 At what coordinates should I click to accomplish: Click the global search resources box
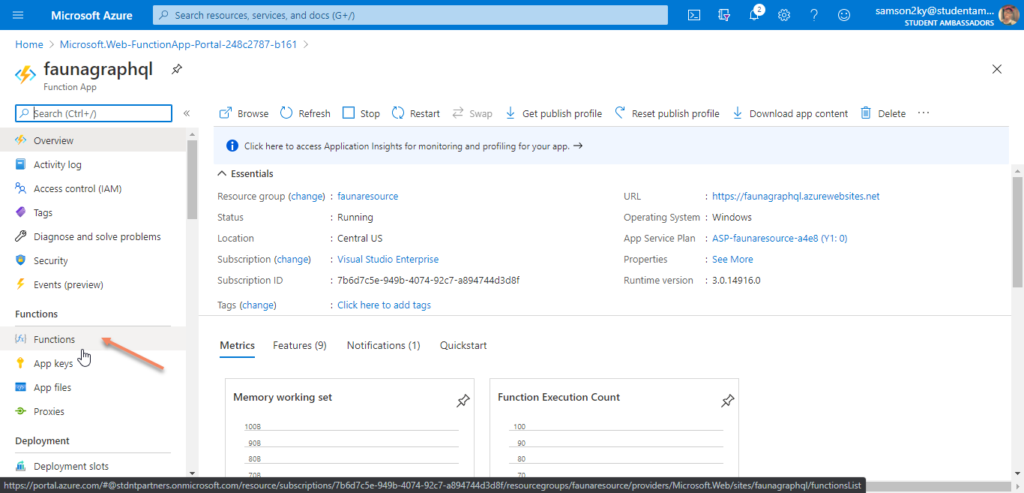point(410,15)
